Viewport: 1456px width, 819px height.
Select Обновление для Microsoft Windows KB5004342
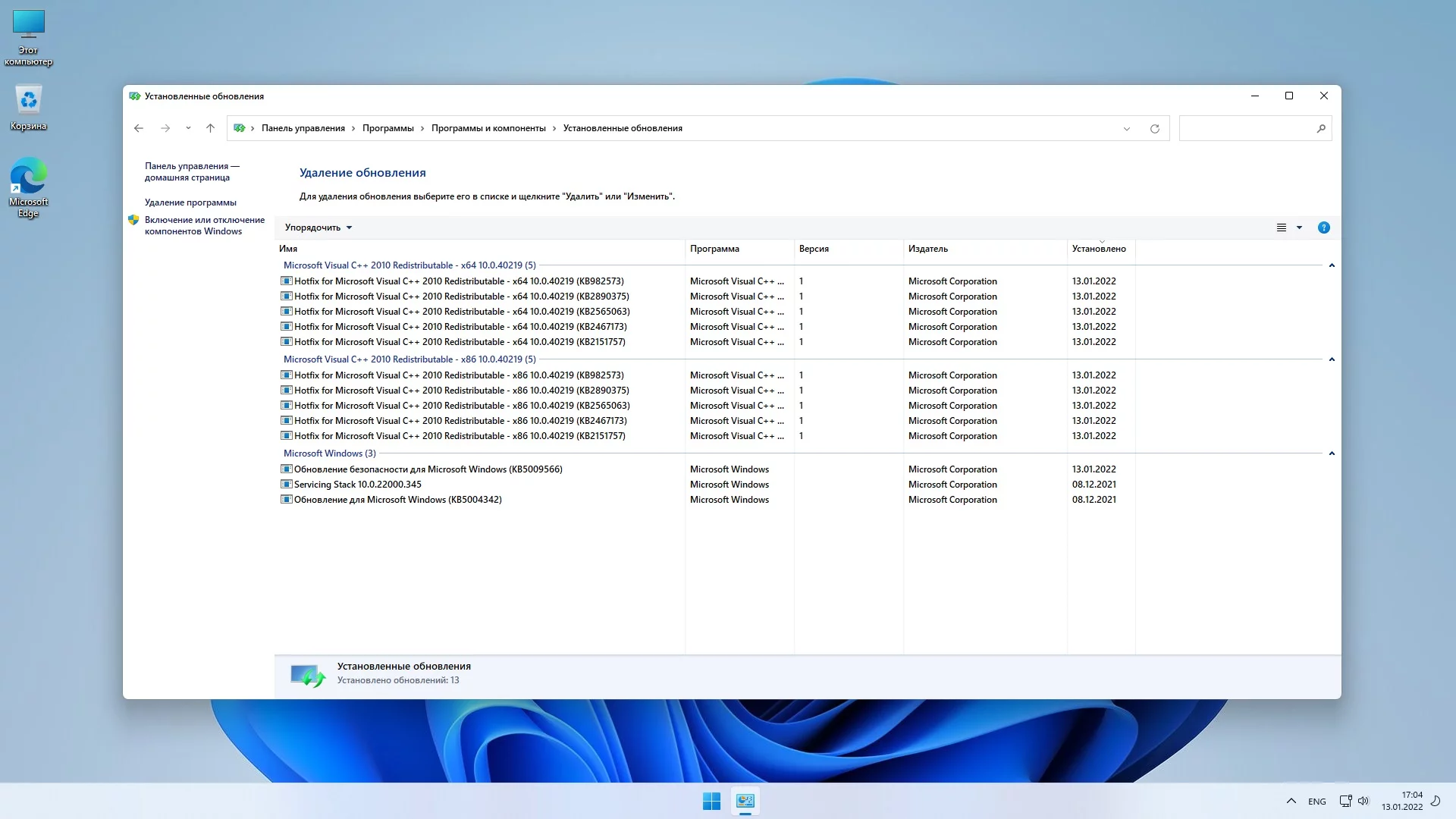pyautogui.click(x=397, y=499)
